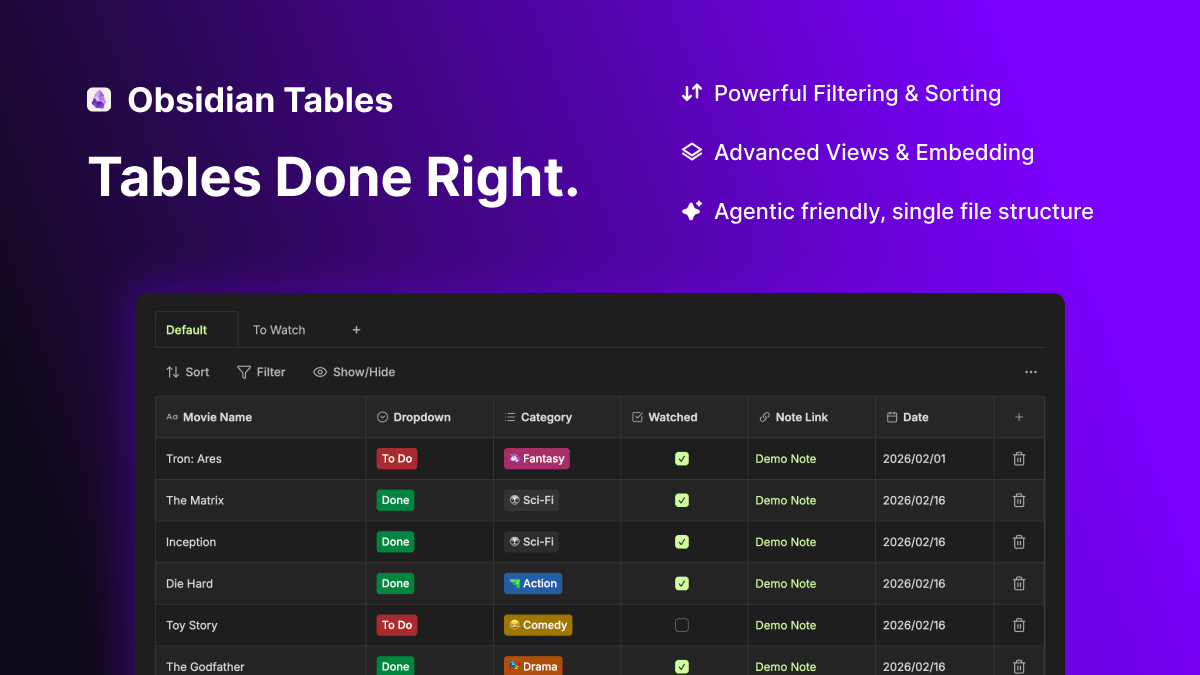Select the Toy Story movie name cell
Image resolution: width=1200 pixels, height=675 pixels.
click(x=261, y=625)
